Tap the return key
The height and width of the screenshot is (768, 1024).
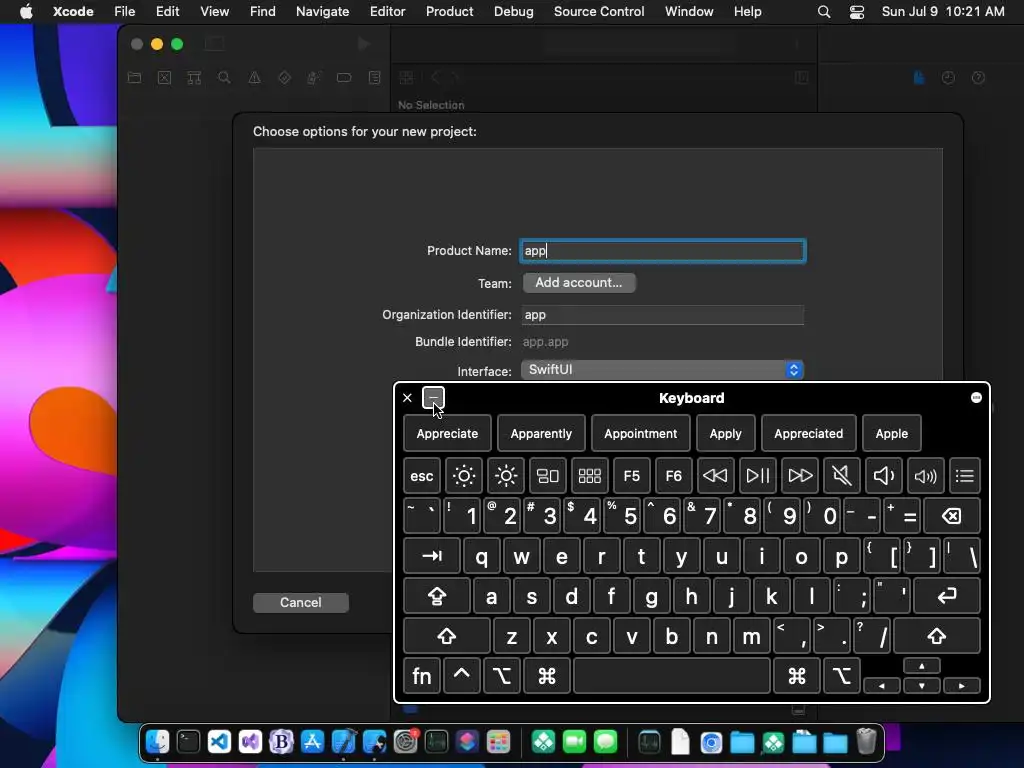tap(947, 596)
